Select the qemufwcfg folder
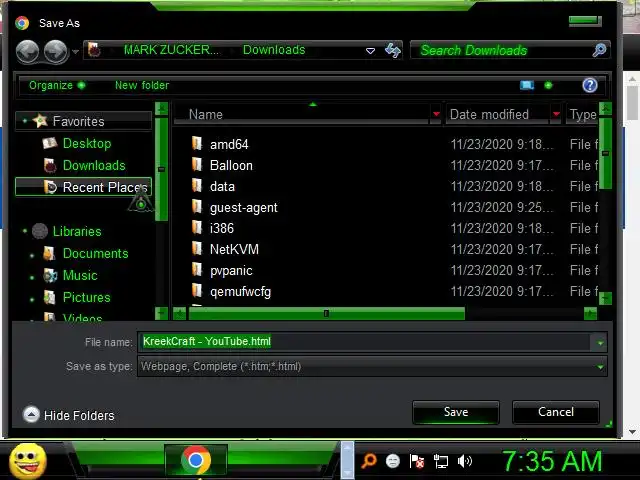Viewport: 640px width, 480px height. coord(240,292)
